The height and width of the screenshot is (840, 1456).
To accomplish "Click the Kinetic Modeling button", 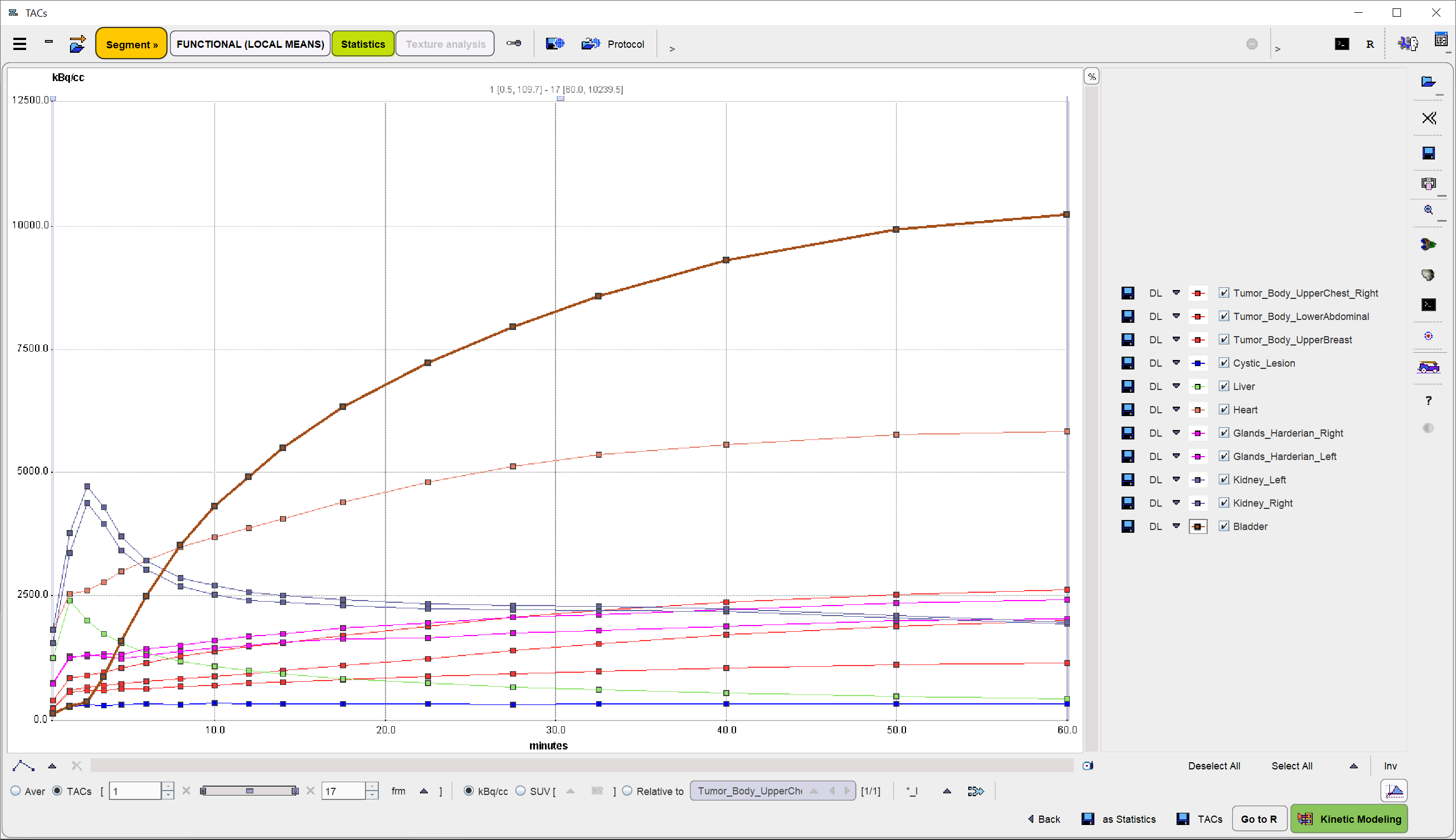I will coord(1349,819).
